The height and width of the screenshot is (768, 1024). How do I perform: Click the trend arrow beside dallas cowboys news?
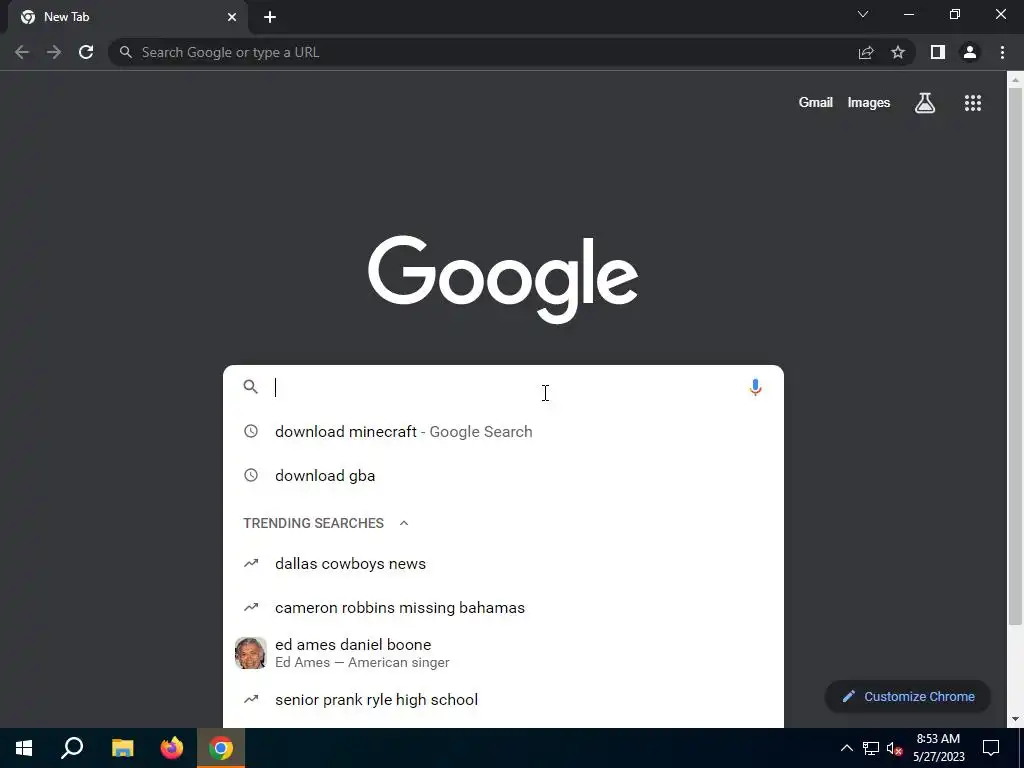[251, 563]
